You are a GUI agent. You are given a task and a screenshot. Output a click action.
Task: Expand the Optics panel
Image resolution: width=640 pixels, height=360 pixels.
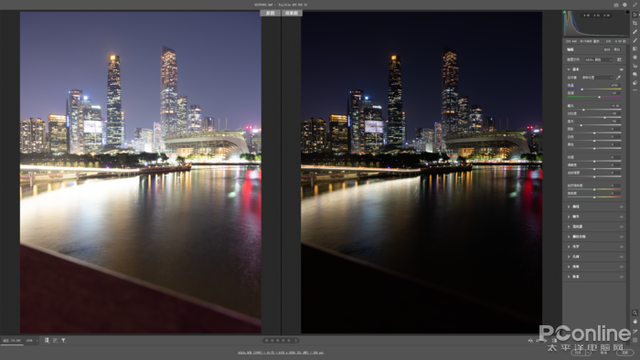click(569, 247)
